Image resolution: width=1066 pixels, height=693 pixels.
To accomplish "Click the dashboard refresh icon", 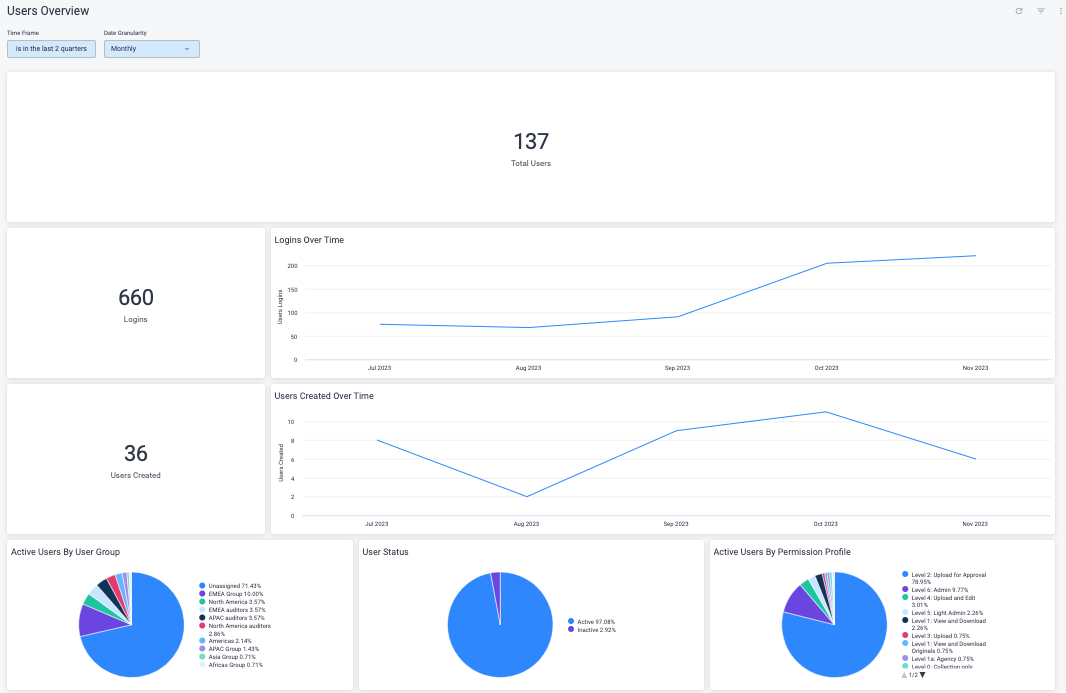I will tap(1018, 11).
